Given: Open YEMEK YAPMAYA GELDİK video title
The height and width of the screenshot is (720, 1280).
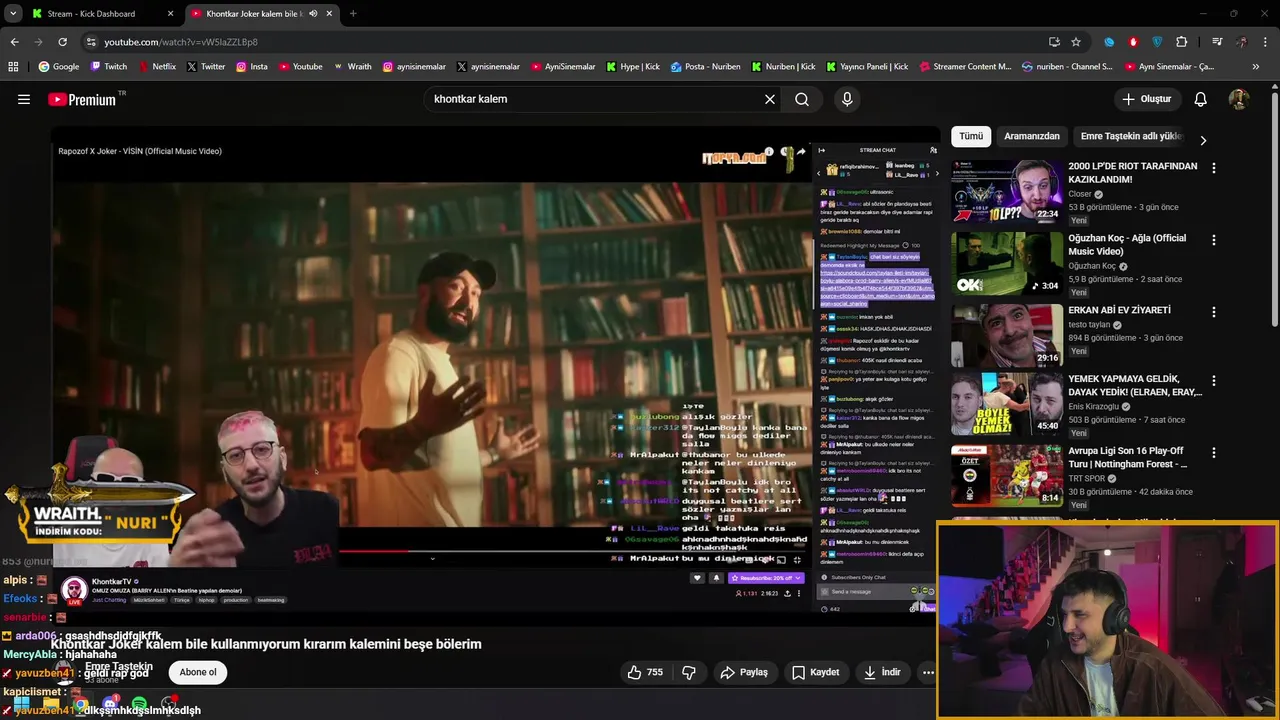Looking at the screenshot, I should tap(1135, 385).
